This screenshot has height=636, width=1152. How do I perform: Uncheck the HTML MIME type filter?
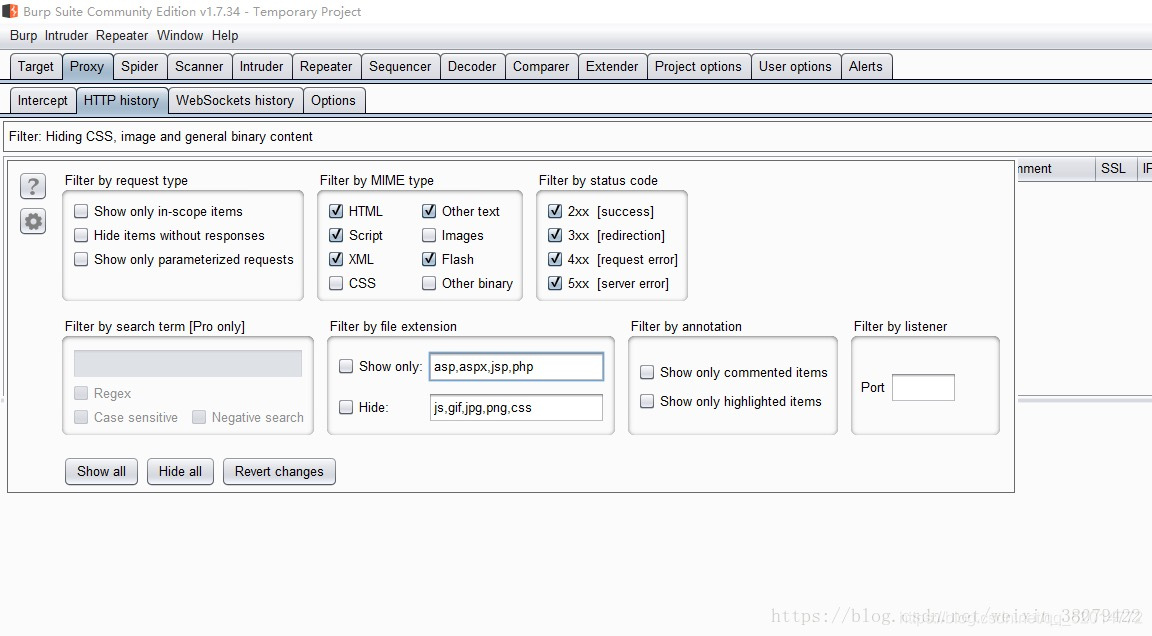[336, 212]
